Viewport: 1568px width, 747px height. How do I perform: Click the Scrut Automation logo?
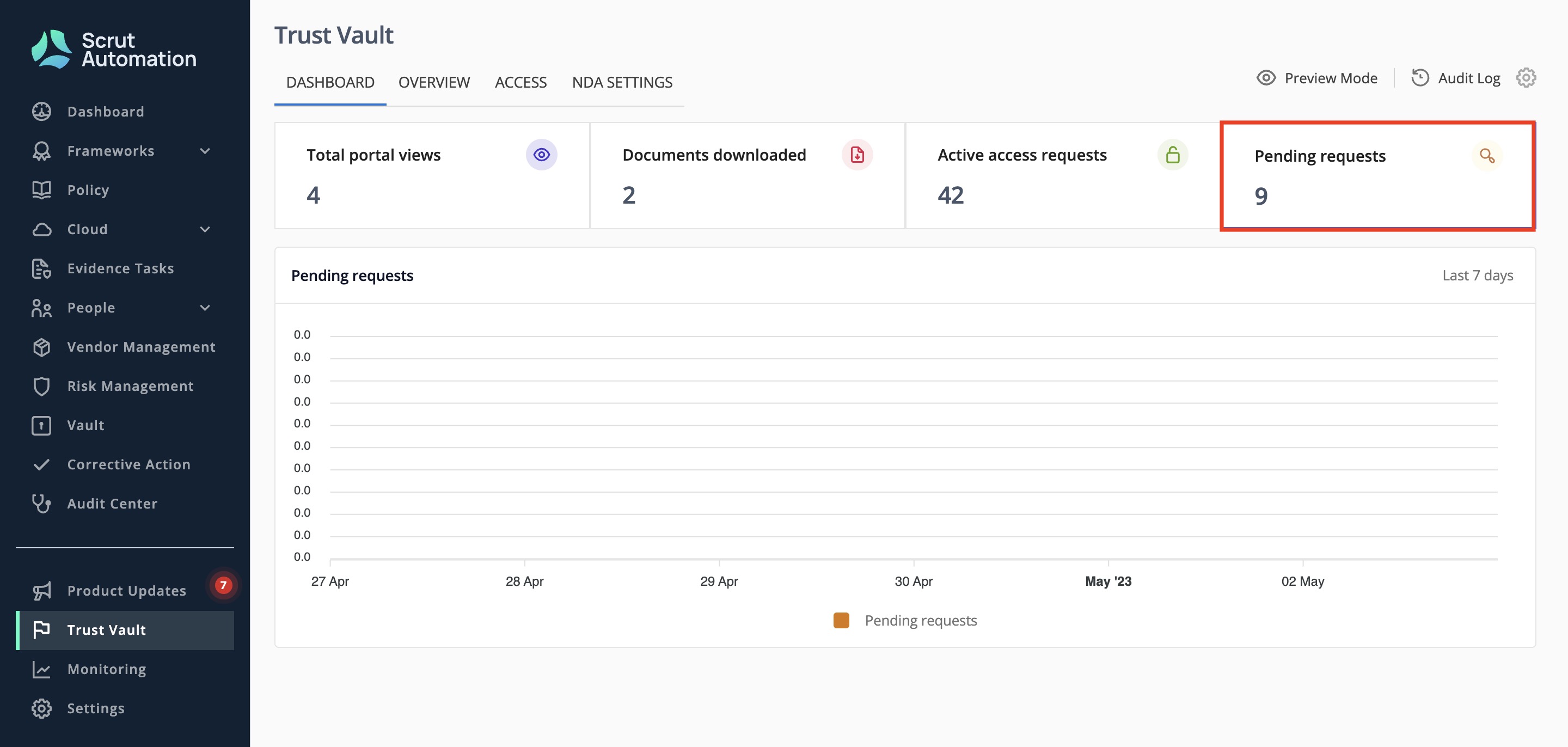(114, 48)
